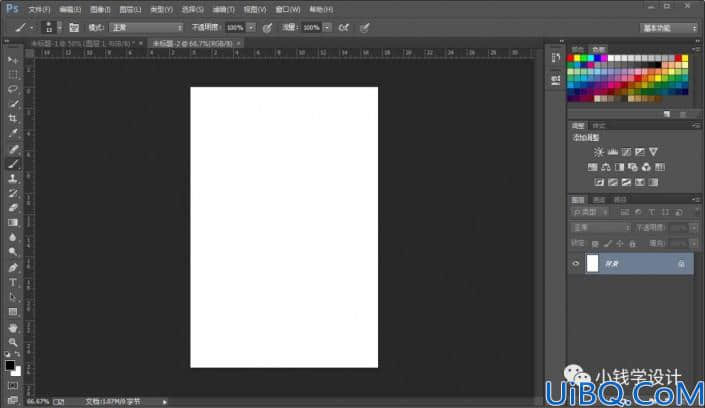This screenshot has width=705, height=408.
Task: Open the workspace switcher dropdown
Action: click(669, 28)
